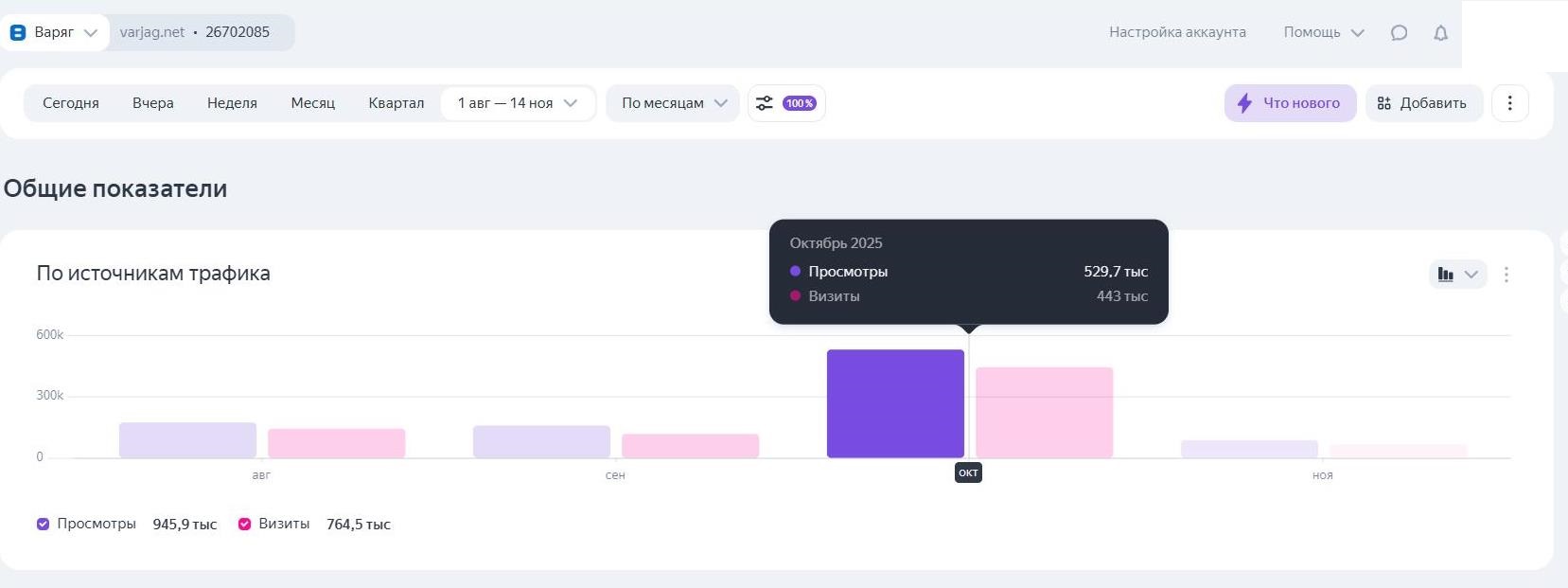Click the widget grid icon in Добавить

pos(1383,103)
